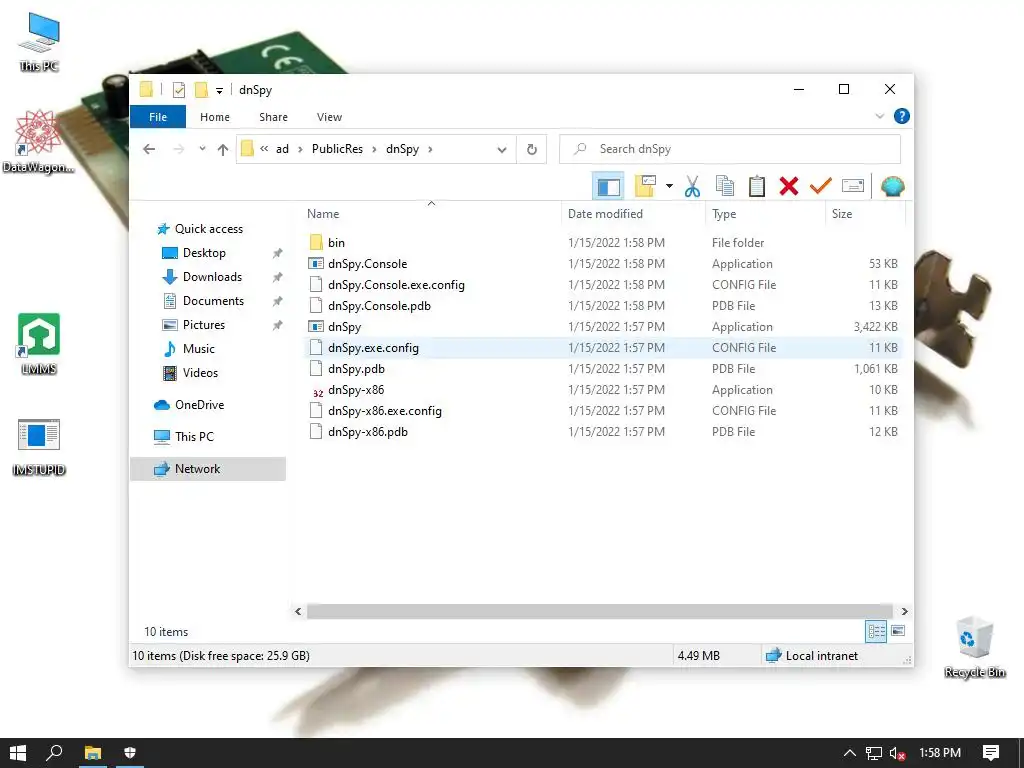This screenshot has height=768, width=1024.
Task: Open the dropdown arrow beside new folder icon
Action: click(x=669, y=187)
